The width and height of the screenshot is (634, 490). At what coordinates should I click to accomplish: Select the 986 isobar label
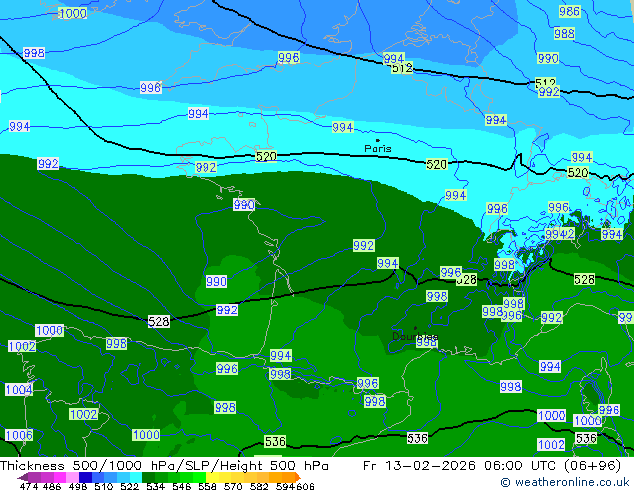569,11
